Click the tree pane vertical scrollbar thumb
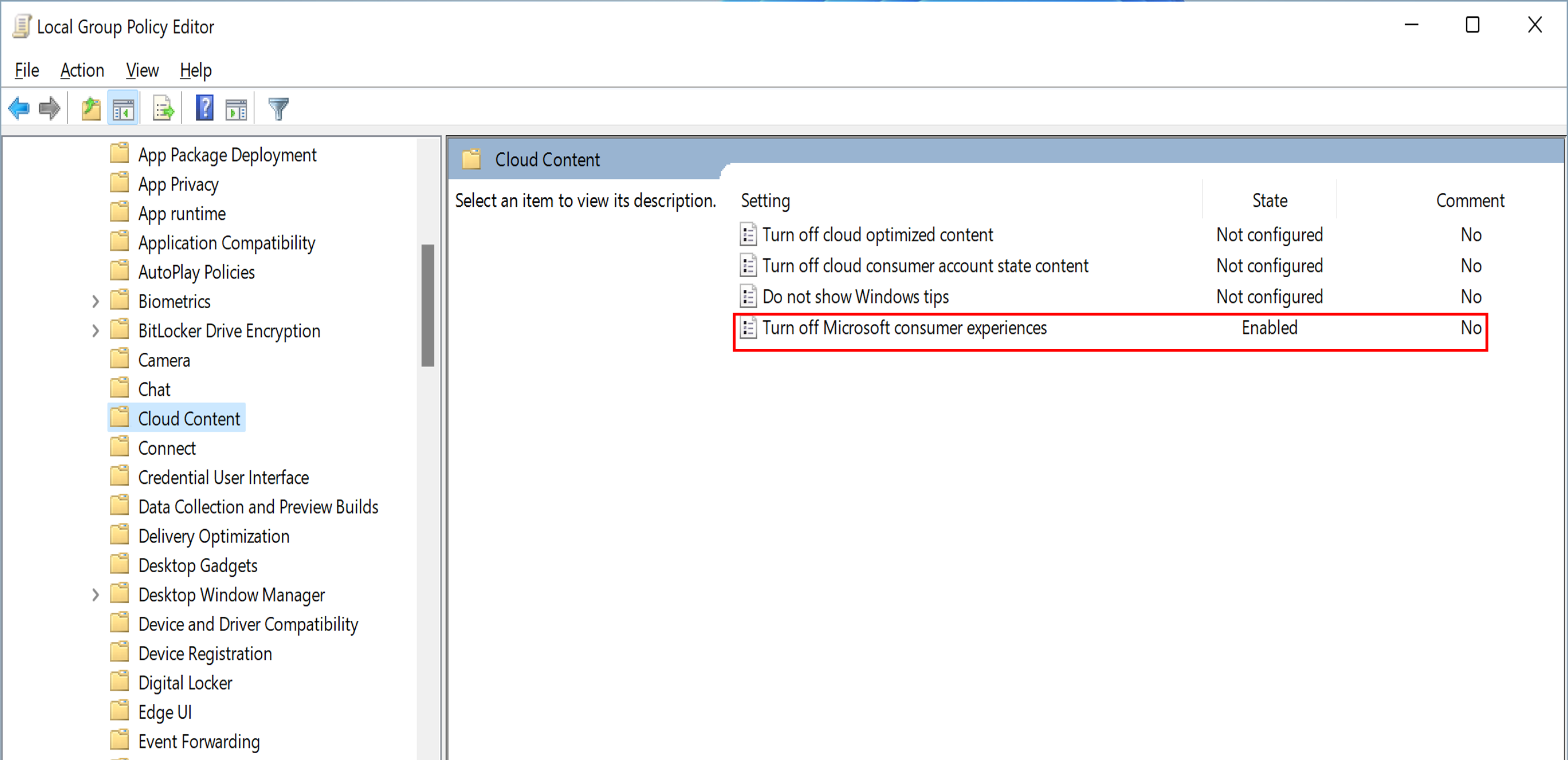 (x=428, y=304)
